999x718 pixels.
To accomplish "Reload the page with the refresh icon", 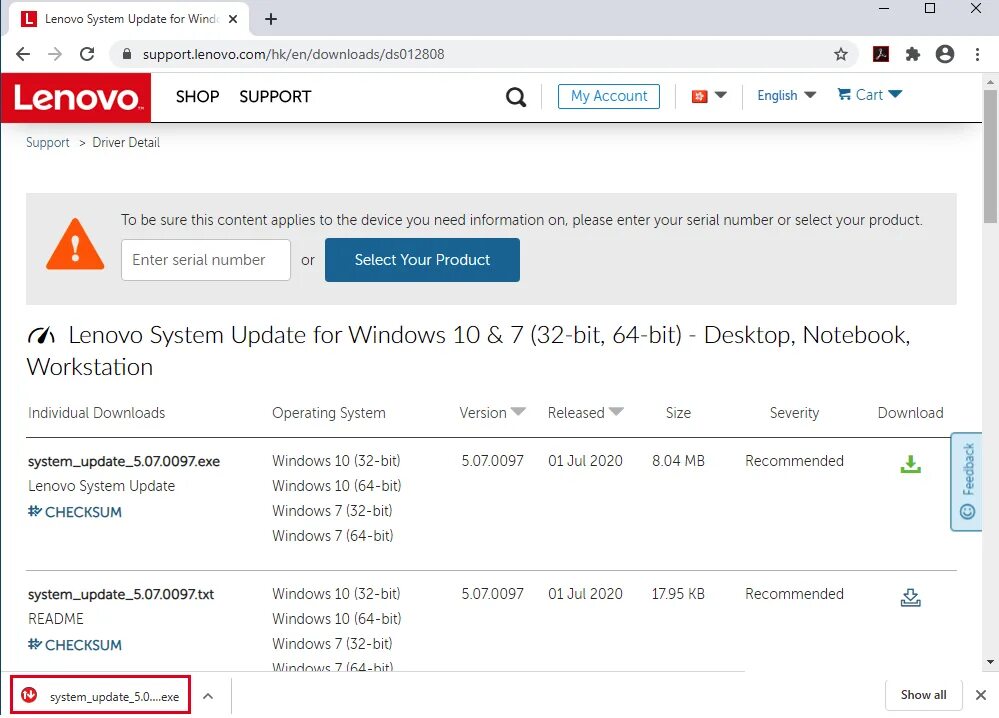I will (87, 54).
